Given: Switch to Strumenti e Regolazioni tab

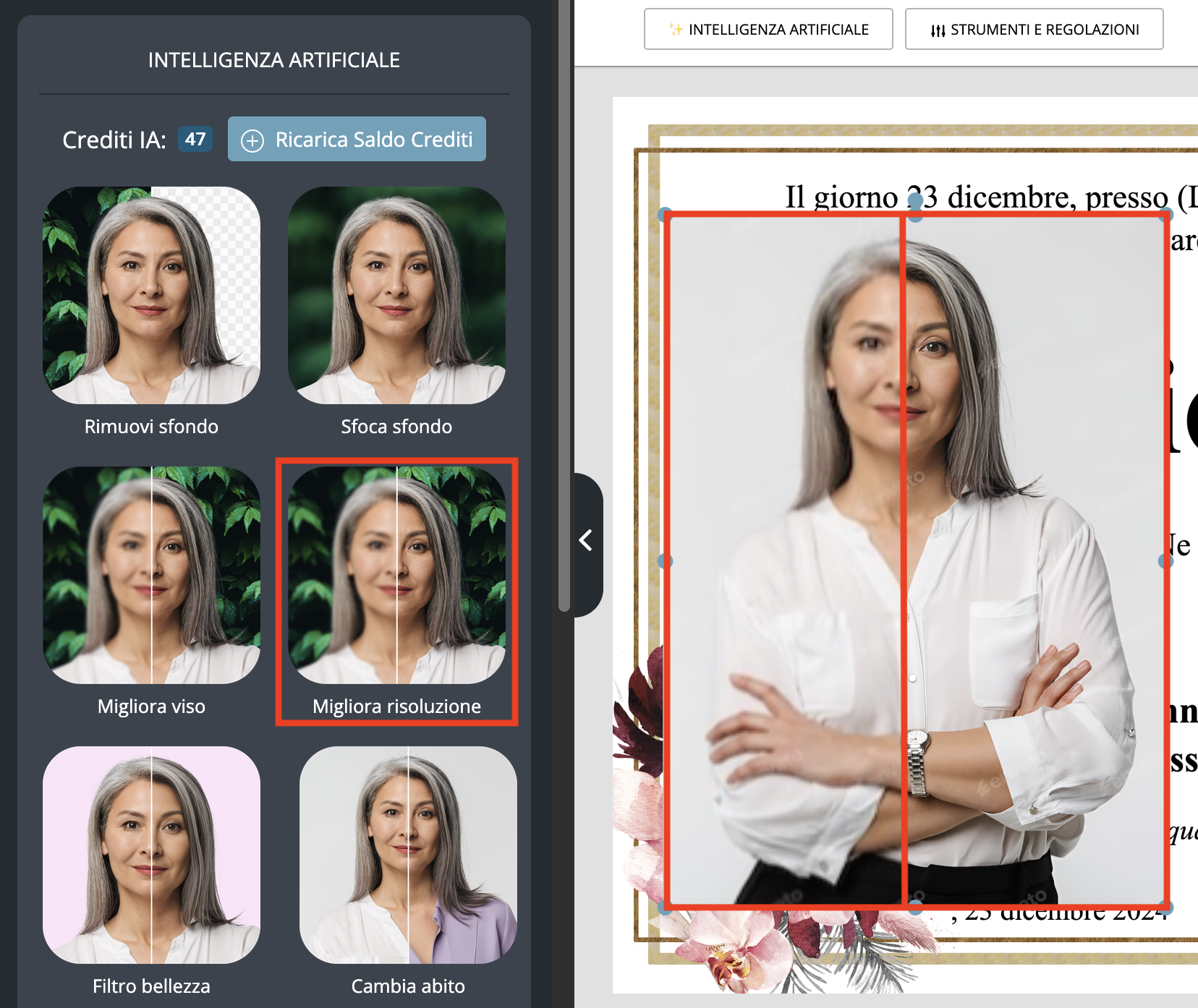Looking at the screenshot, I should [x=1034, y=29].
